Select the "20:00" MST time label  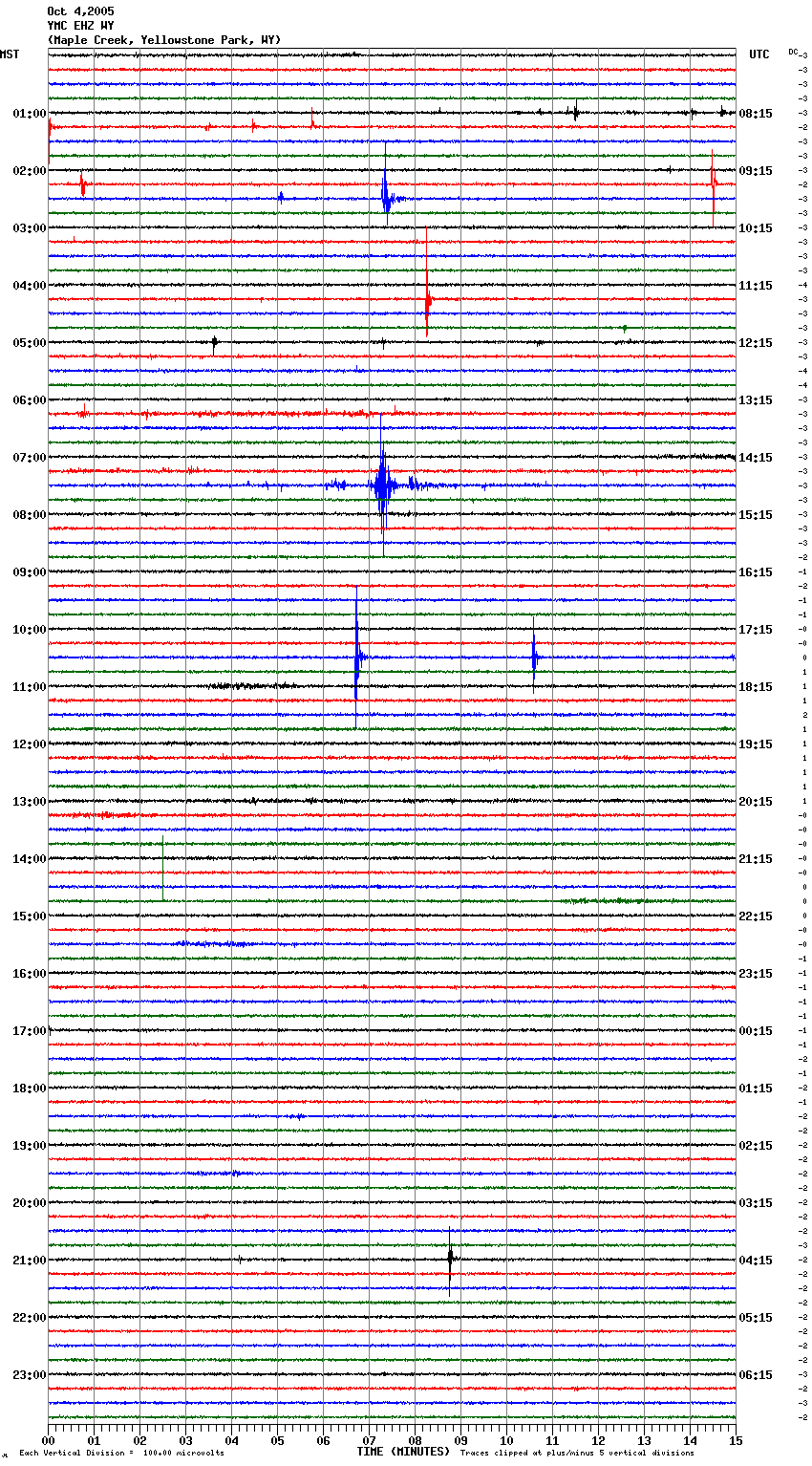30,1203
